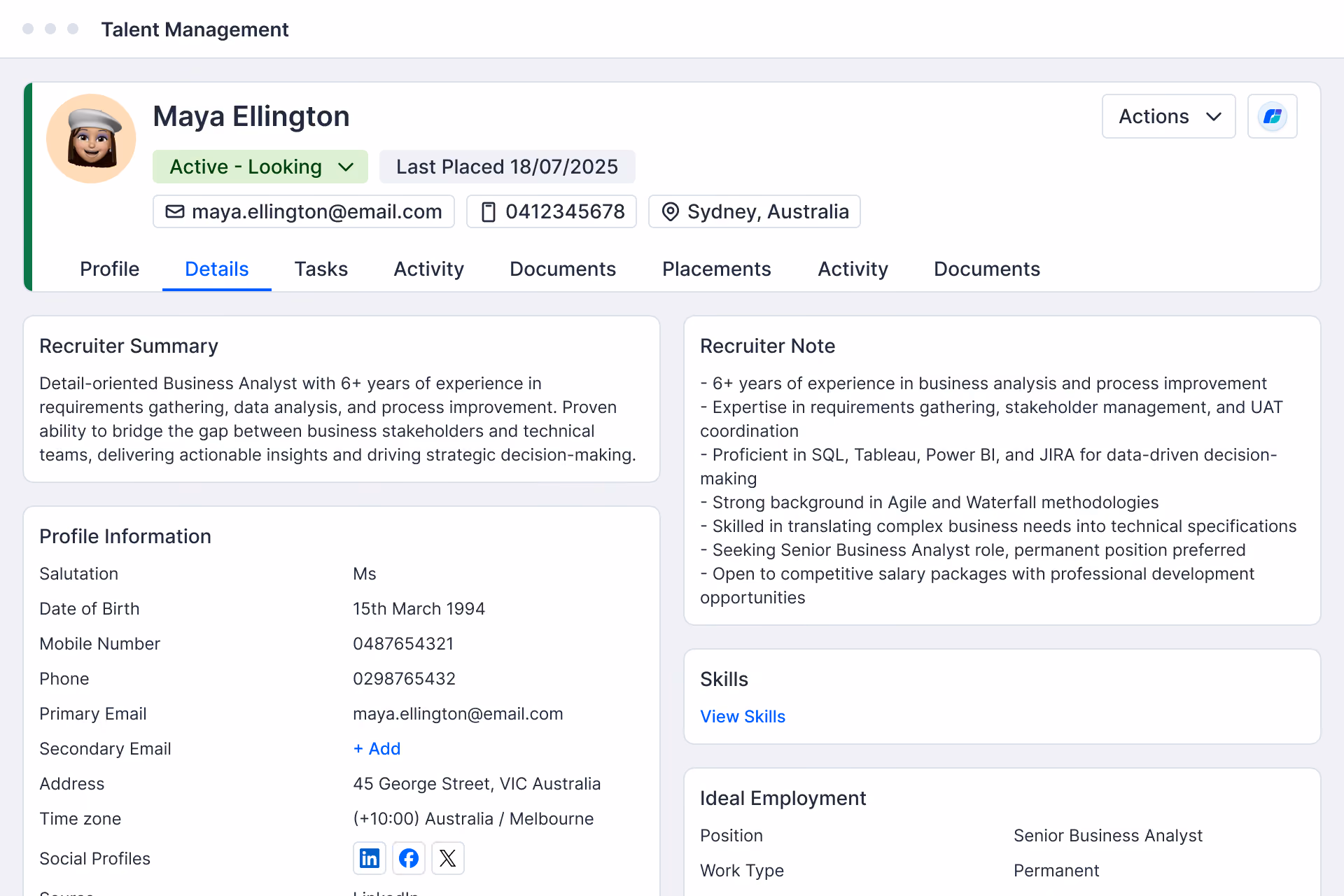This screenshot has height=896, width=1344.
Task: Open the Actions dropdown menu
Action: (1169, 116)
